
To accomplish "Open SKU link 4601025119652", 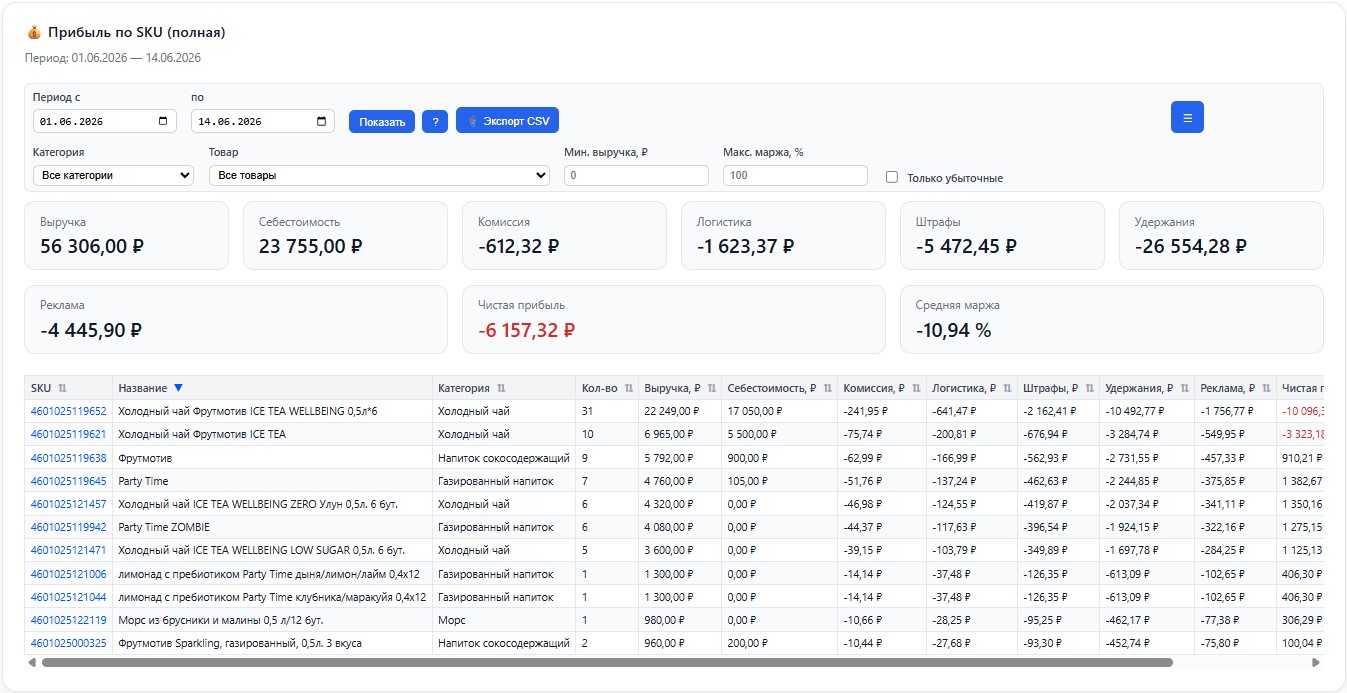I will [68, 411].
